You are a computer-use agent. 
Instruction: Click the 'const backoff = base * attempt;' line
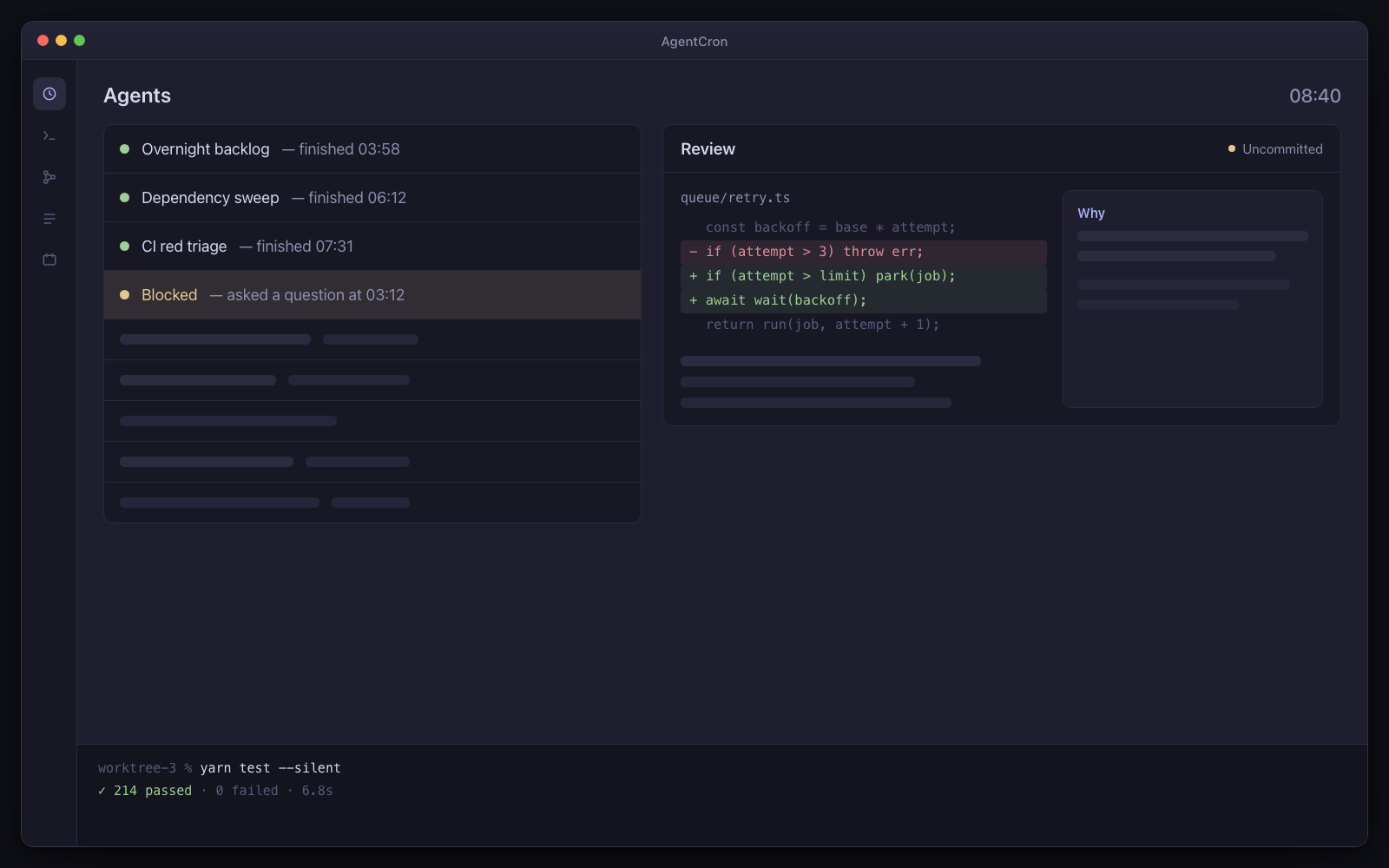[830, 227]
